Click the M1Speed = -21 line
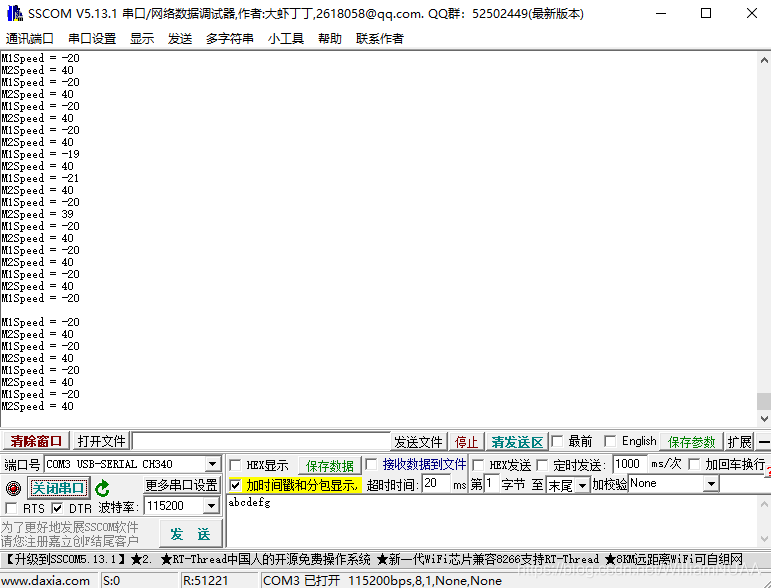The image size is (771, 588). 40,178
